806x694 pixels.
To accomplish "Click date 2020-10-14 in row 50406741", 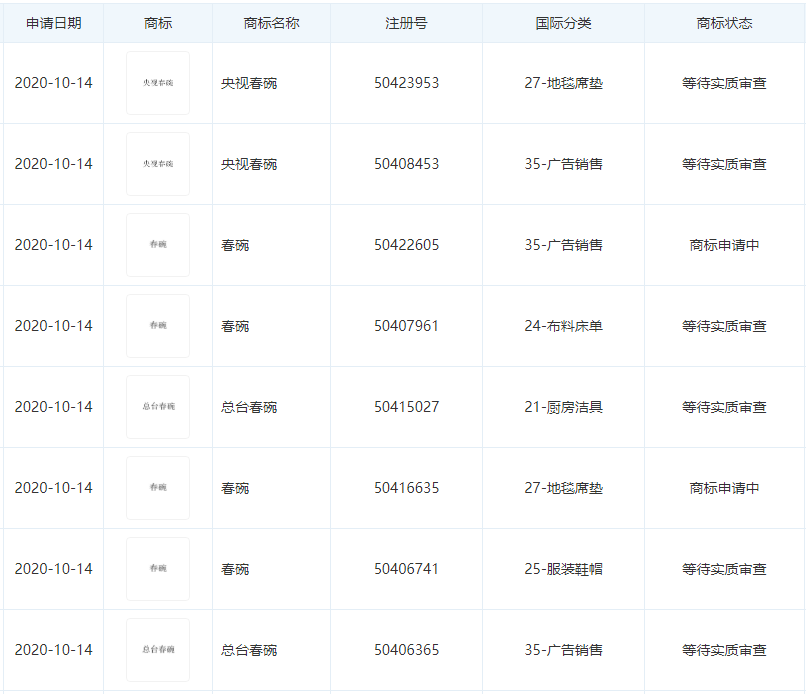I will tap(53, 569).
